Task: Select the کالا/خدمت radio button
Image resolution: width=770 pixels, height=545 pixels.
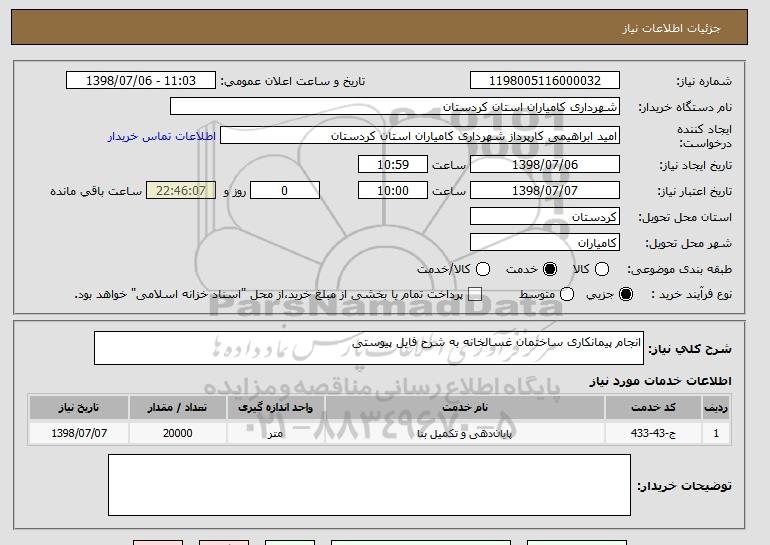Action: (483, 269)
